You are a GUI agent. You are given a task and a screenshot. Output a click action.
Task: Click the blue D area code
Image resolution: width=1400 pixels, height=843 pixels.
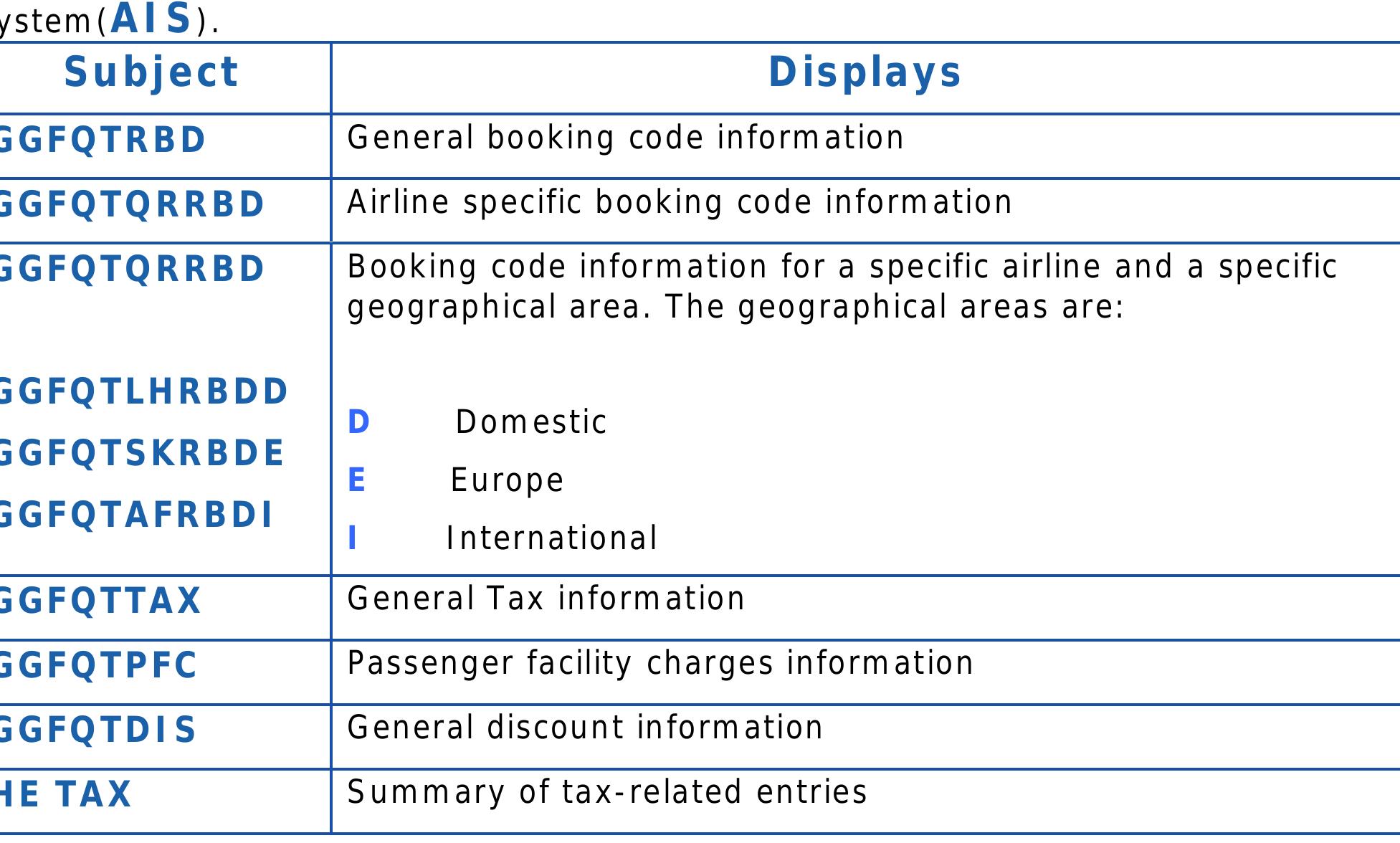pos(358,422)
